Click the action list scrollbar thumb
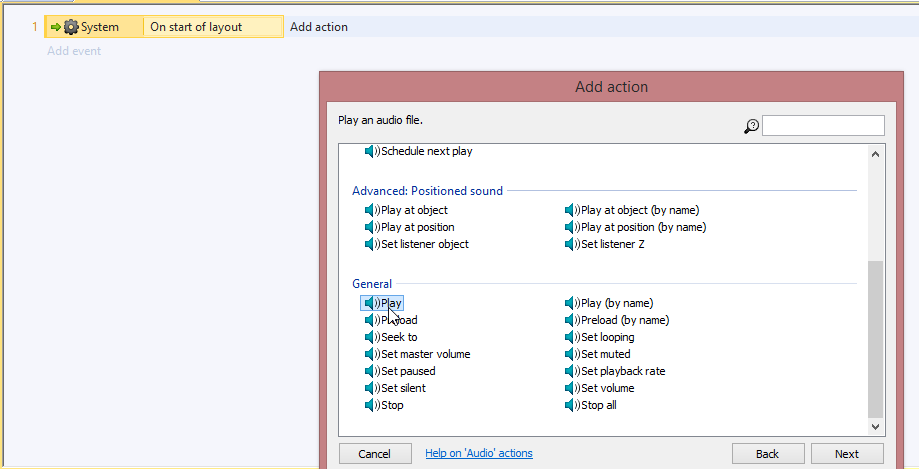 [x=875, y=339]
